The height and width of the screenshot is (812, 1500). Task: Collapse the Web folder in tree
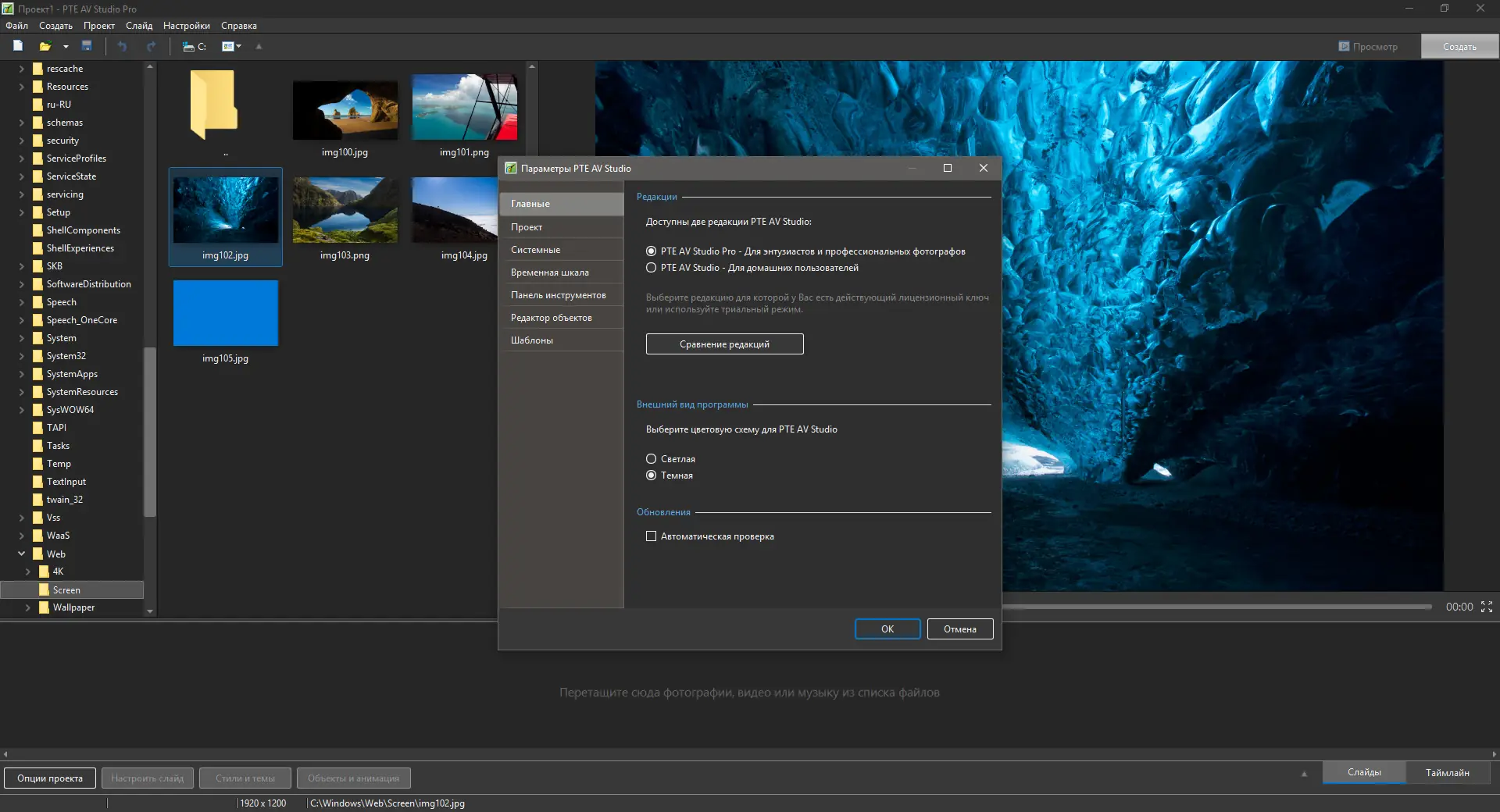click(x=22, y=554)
